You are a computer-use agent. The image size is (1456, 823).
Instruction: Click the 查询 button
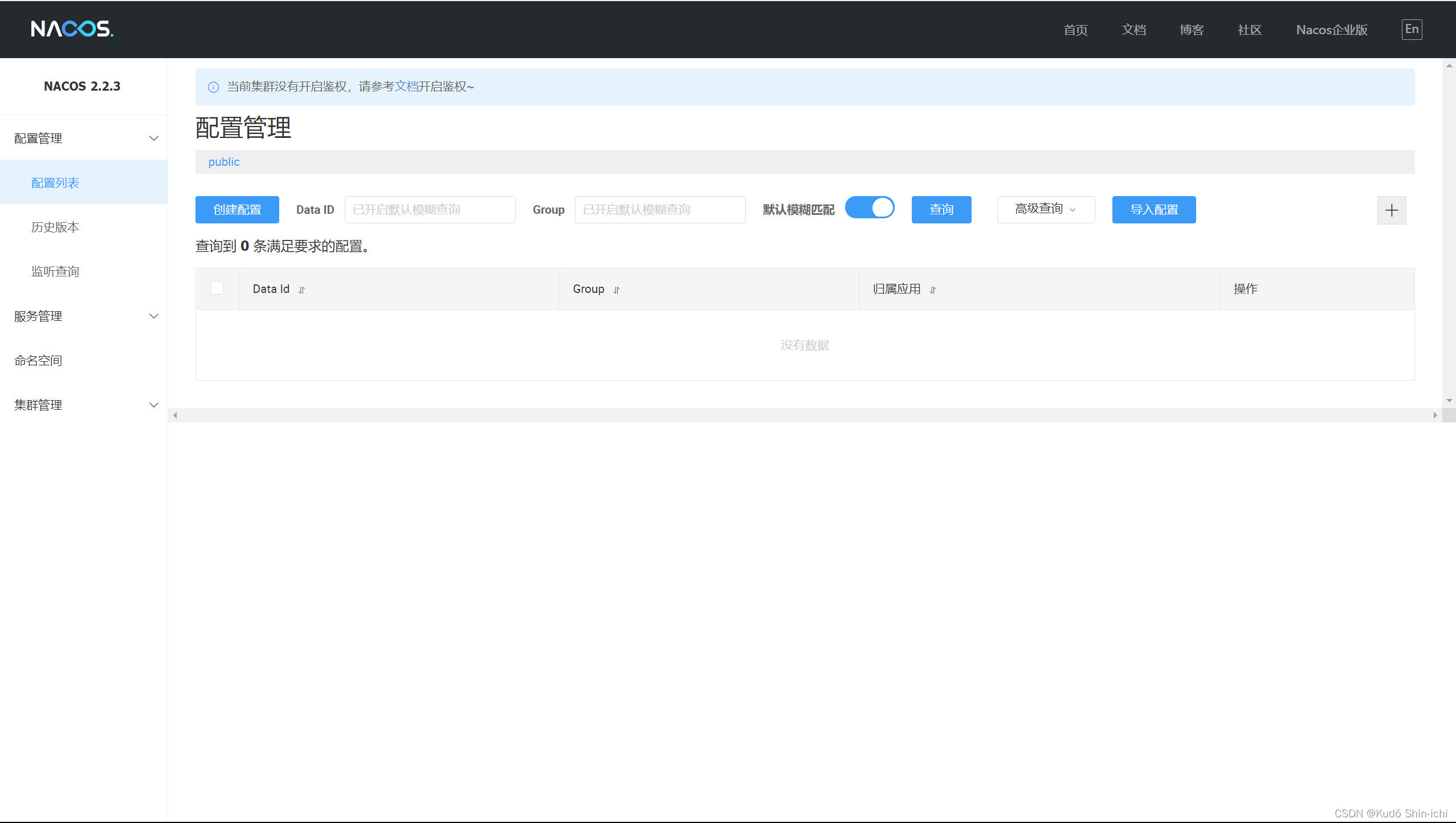pyautogui.click(x=941, y=210)
